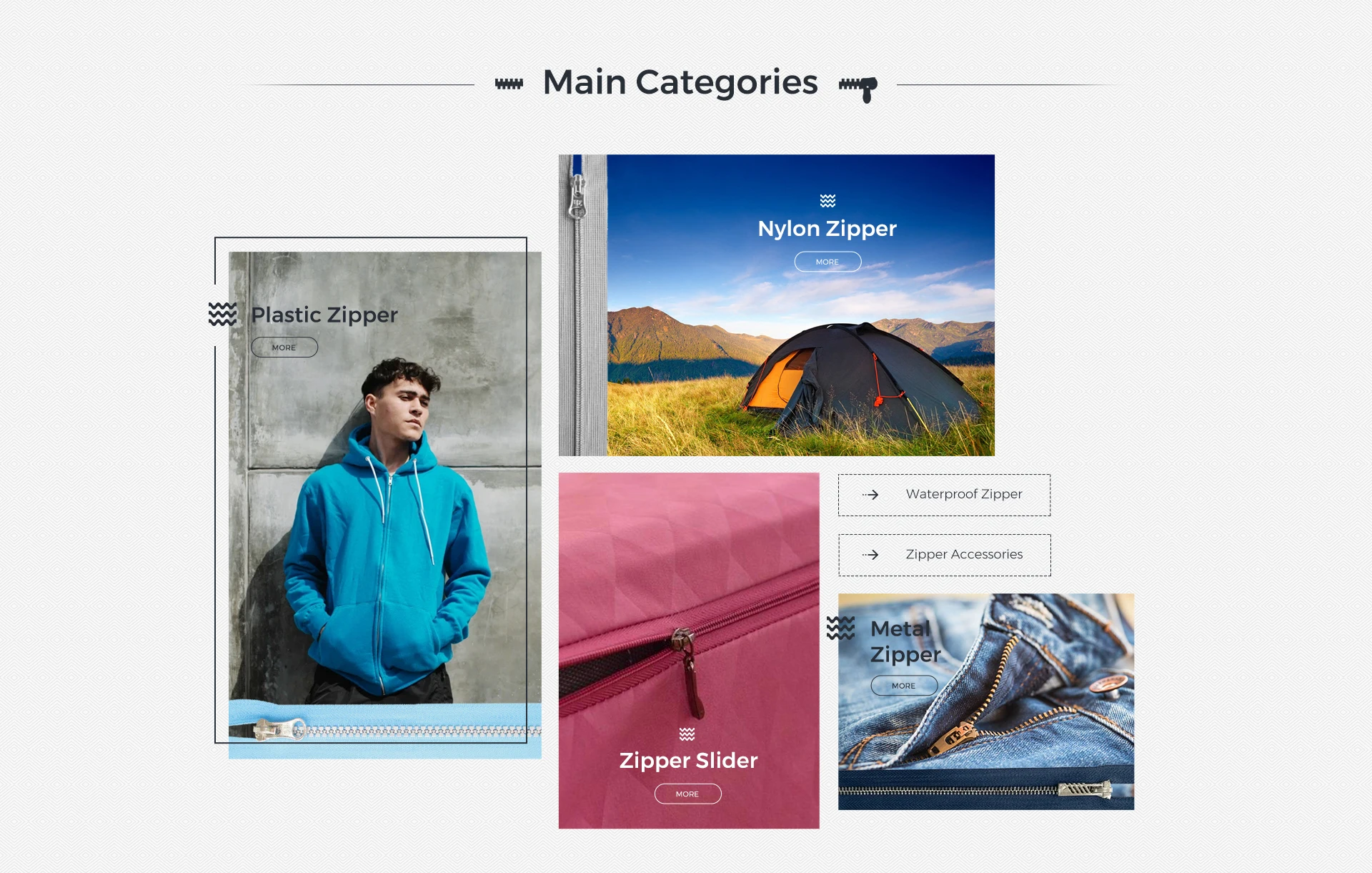Click the zipper teeth icon left of heading
1372x873 pixels.
[509, 84]
